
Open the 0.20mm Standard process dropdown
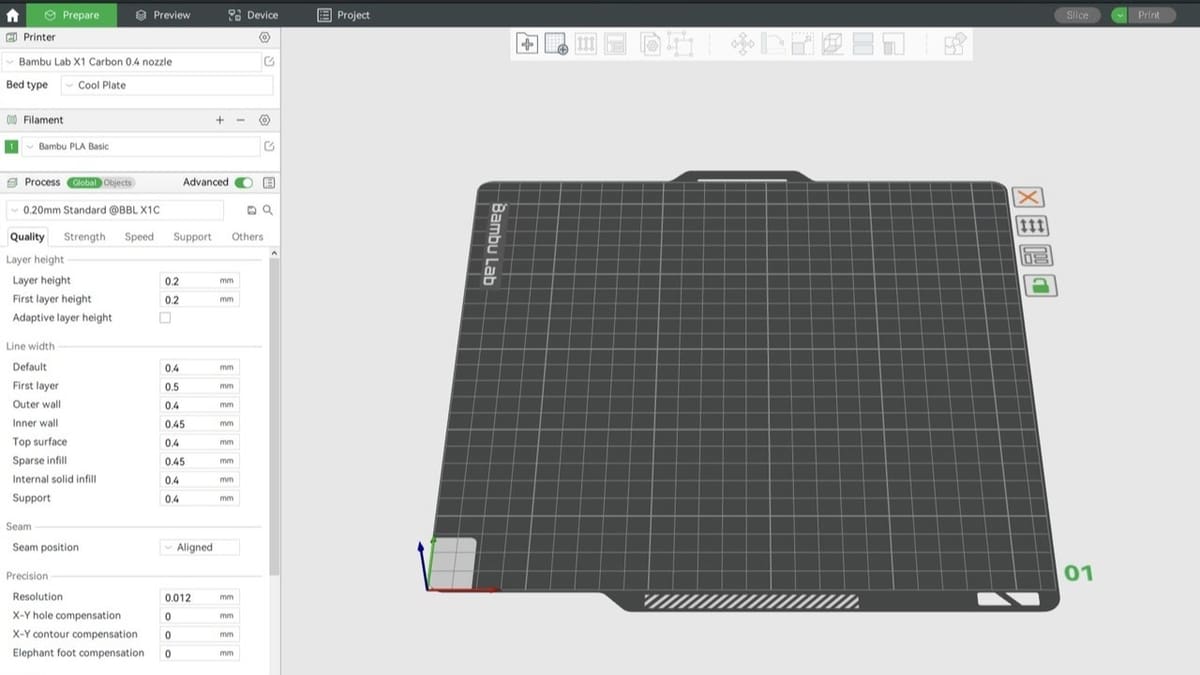pyautogui.click(x=115, y=211)
